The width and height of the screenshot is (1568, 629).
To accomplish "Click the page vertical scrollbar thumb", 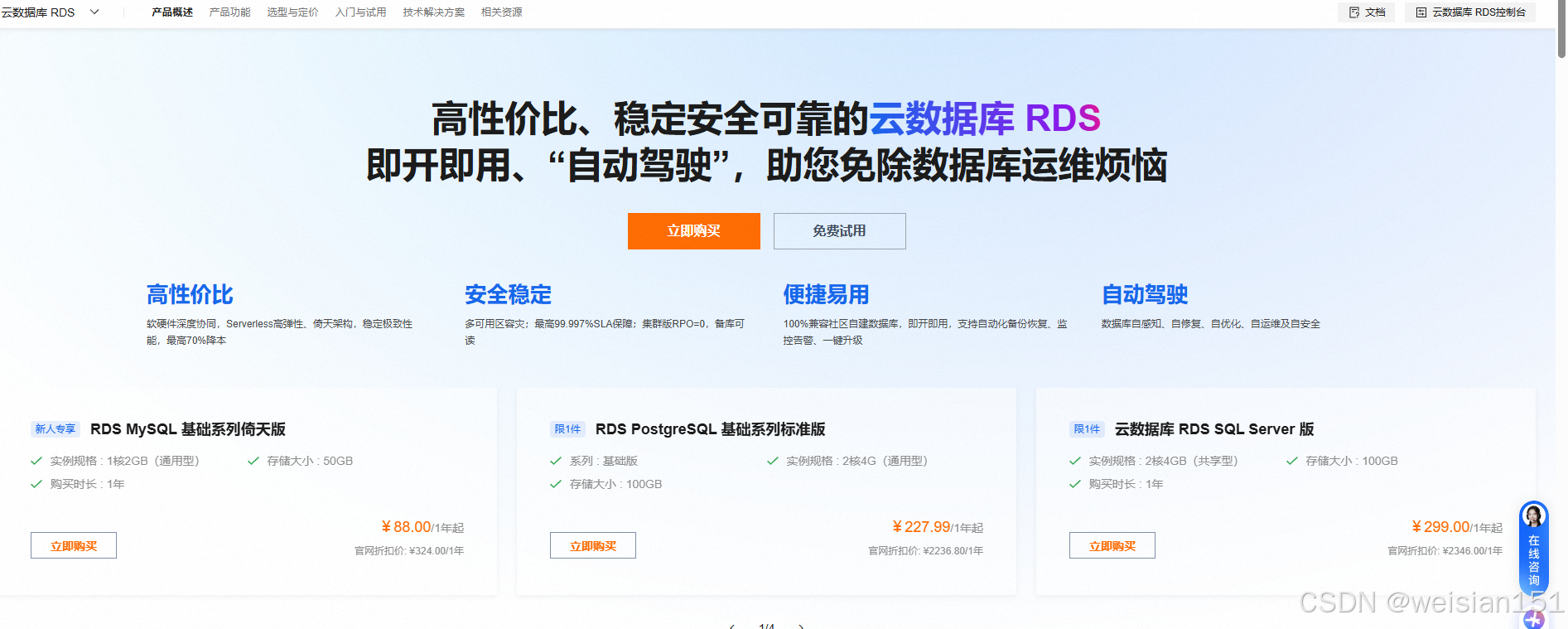I will click(1561, 30).
